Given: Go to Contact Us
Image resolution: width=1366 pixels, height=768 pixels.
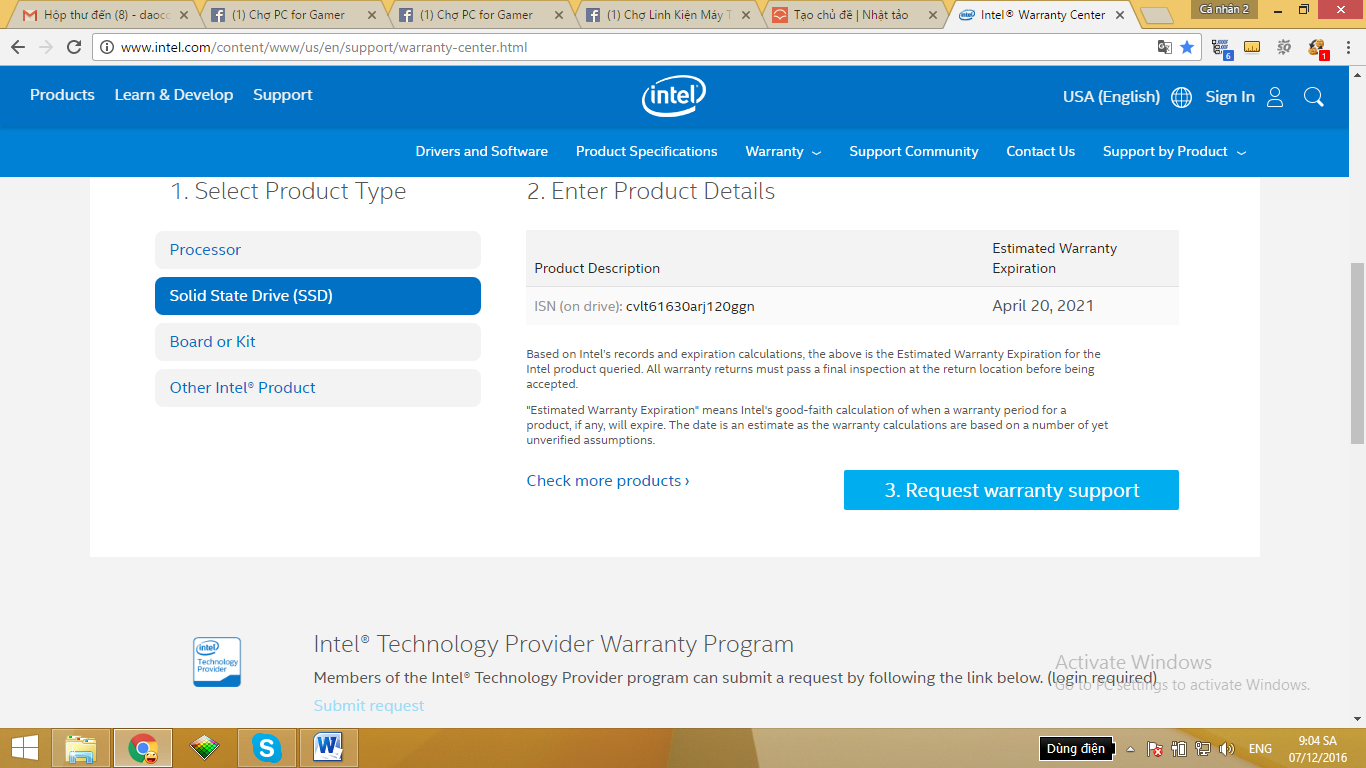Looking at the screenshot, I should [x=1041, y=152].
